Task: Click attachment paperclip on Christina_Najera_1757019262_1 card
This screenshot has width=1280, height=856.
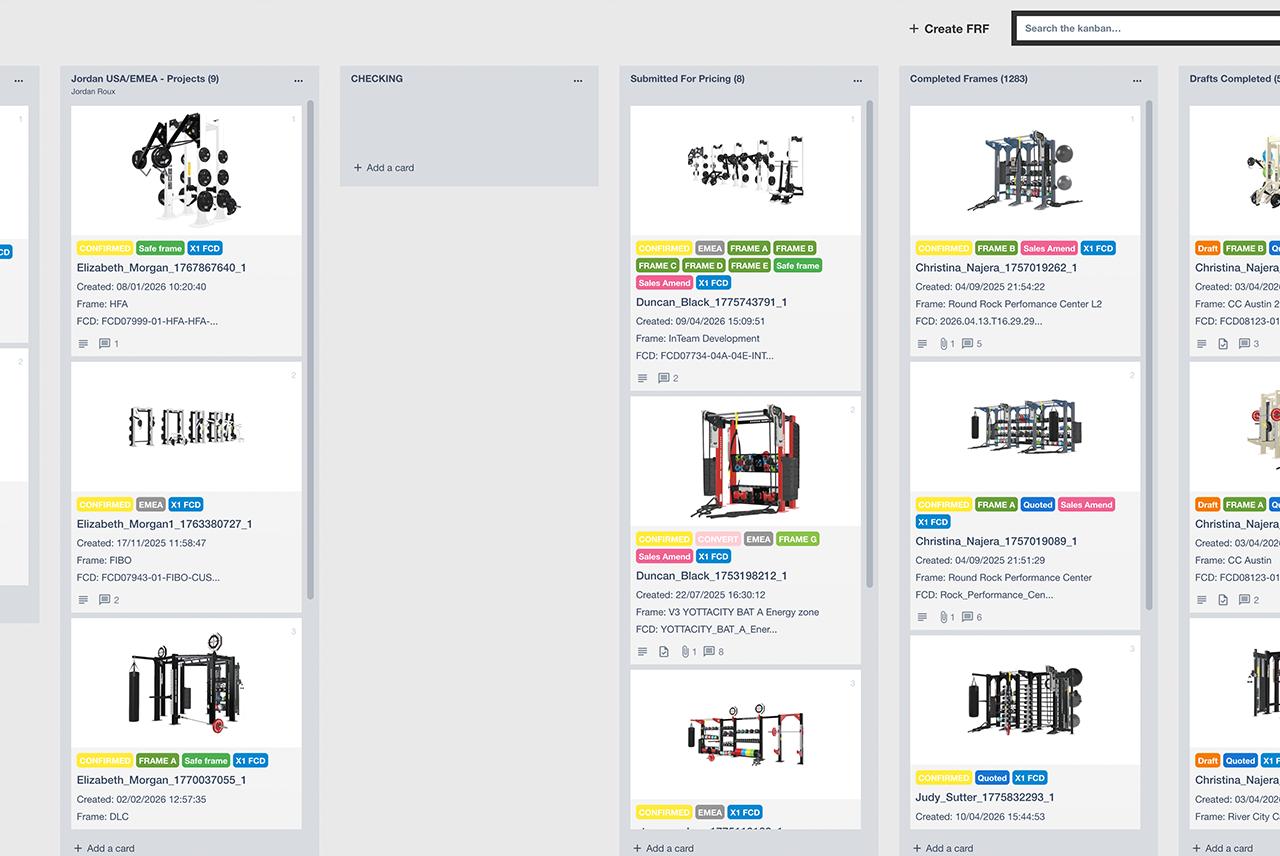Action: pos(942,344)
